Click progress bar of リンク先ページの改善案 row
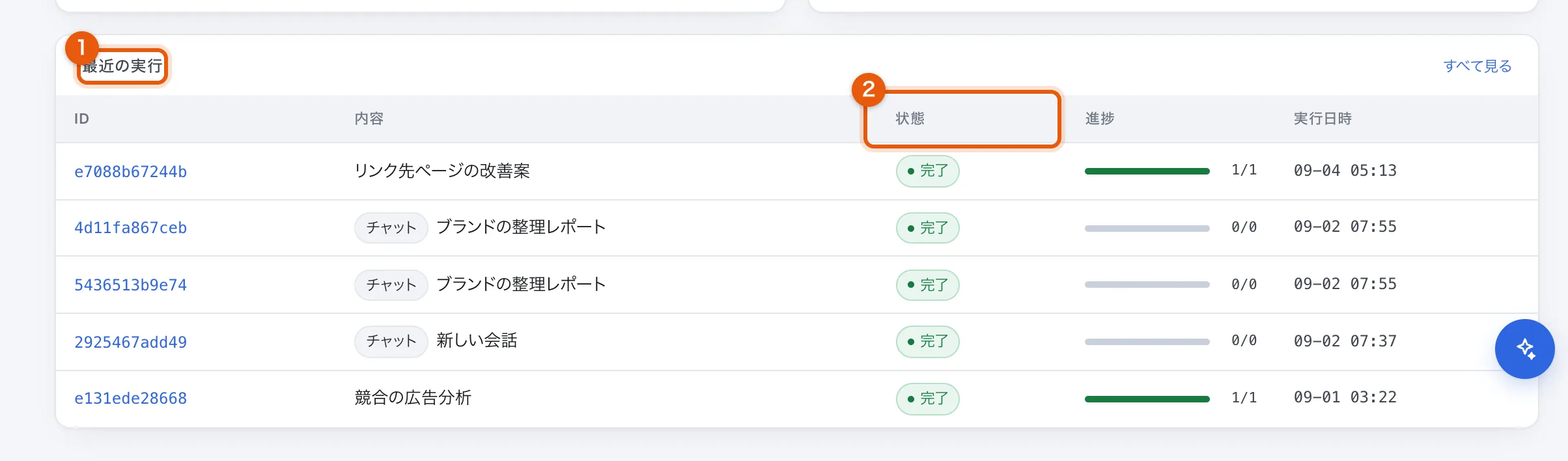 click(1147, 171)
